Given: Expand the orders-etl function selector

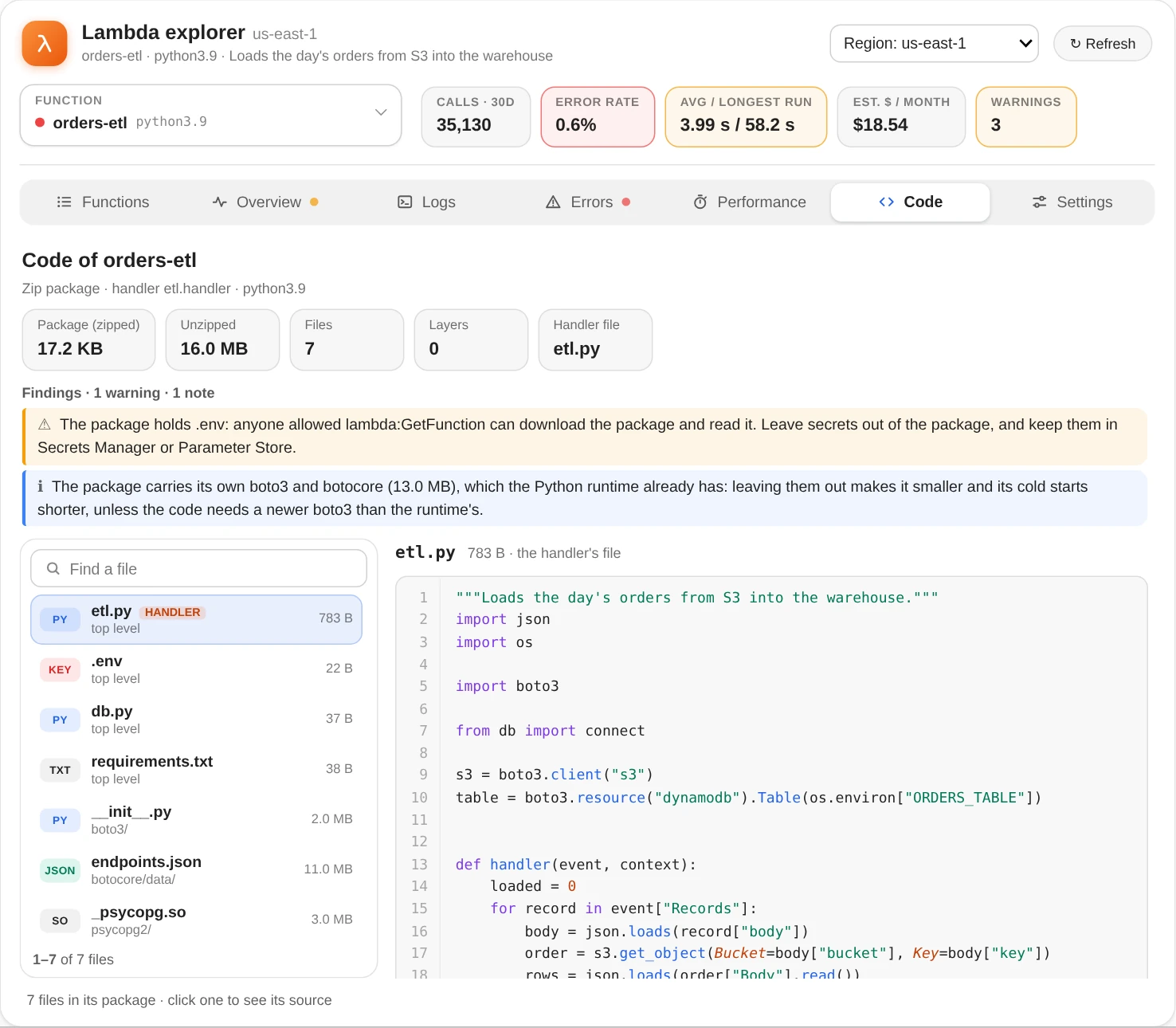Looking at the screenshot, I should click(210, 116).
